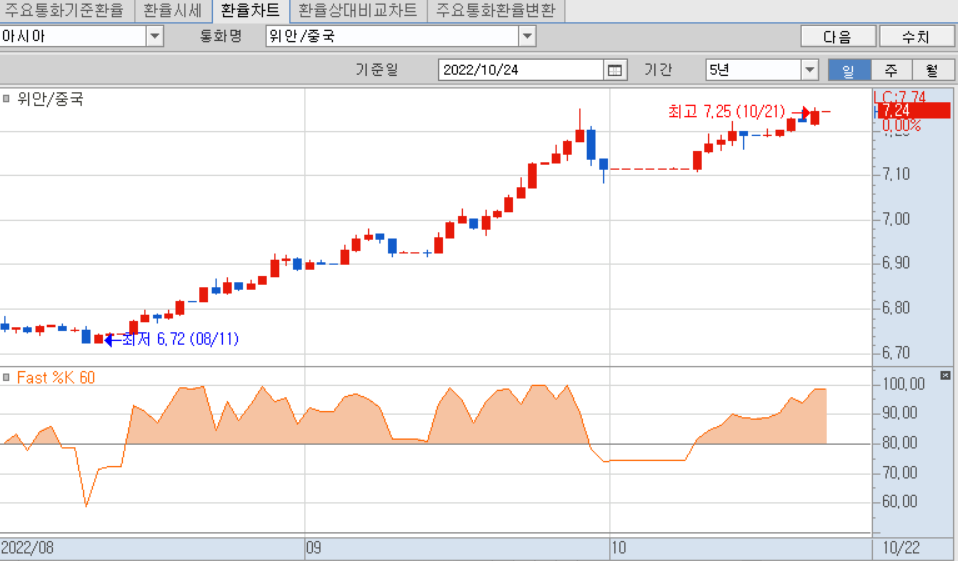This screenshot has height=561, width=958.
Task: Click the 7.00 price axis label
Action: [896, 219]
